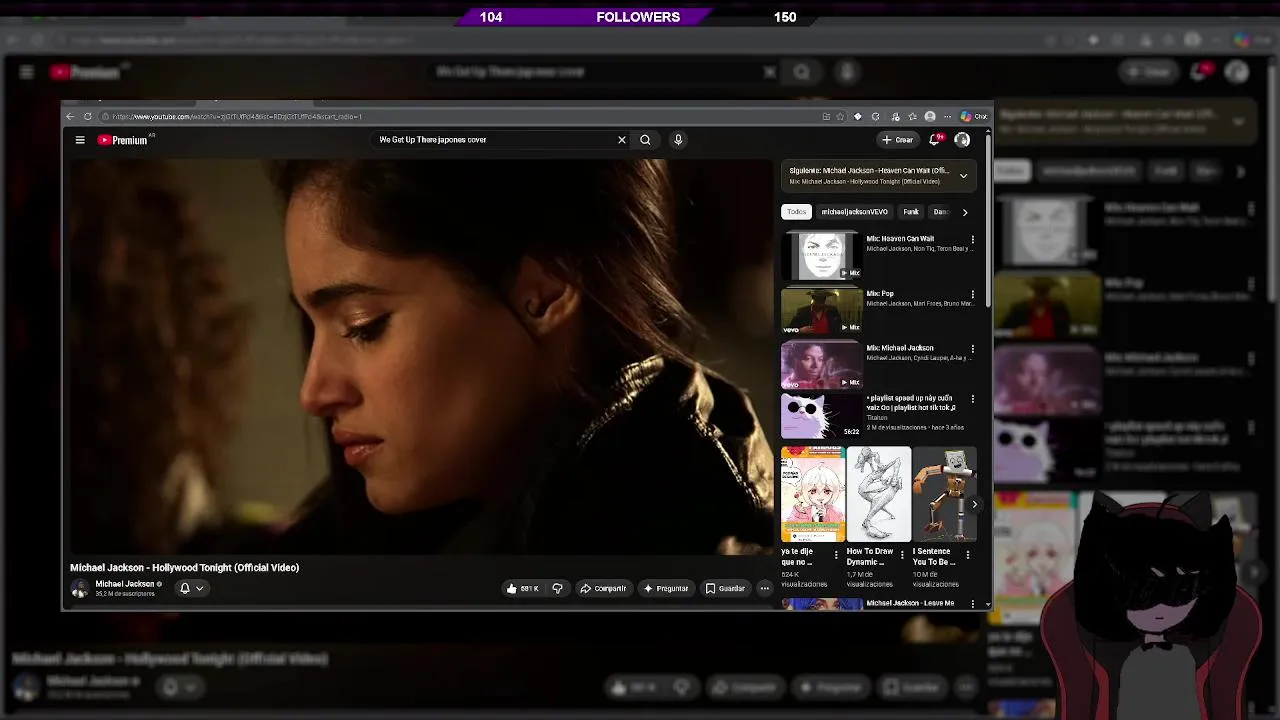Open options for the speed up playlist
Viewport: 1280px width, 720px height.
(972, 399)
